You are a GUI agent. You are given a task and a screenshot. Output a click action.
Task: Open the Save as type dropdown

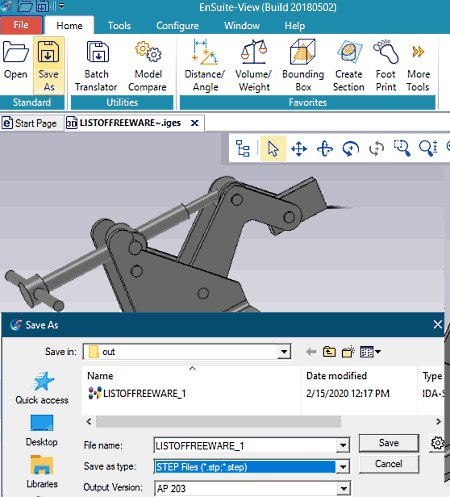343,467
